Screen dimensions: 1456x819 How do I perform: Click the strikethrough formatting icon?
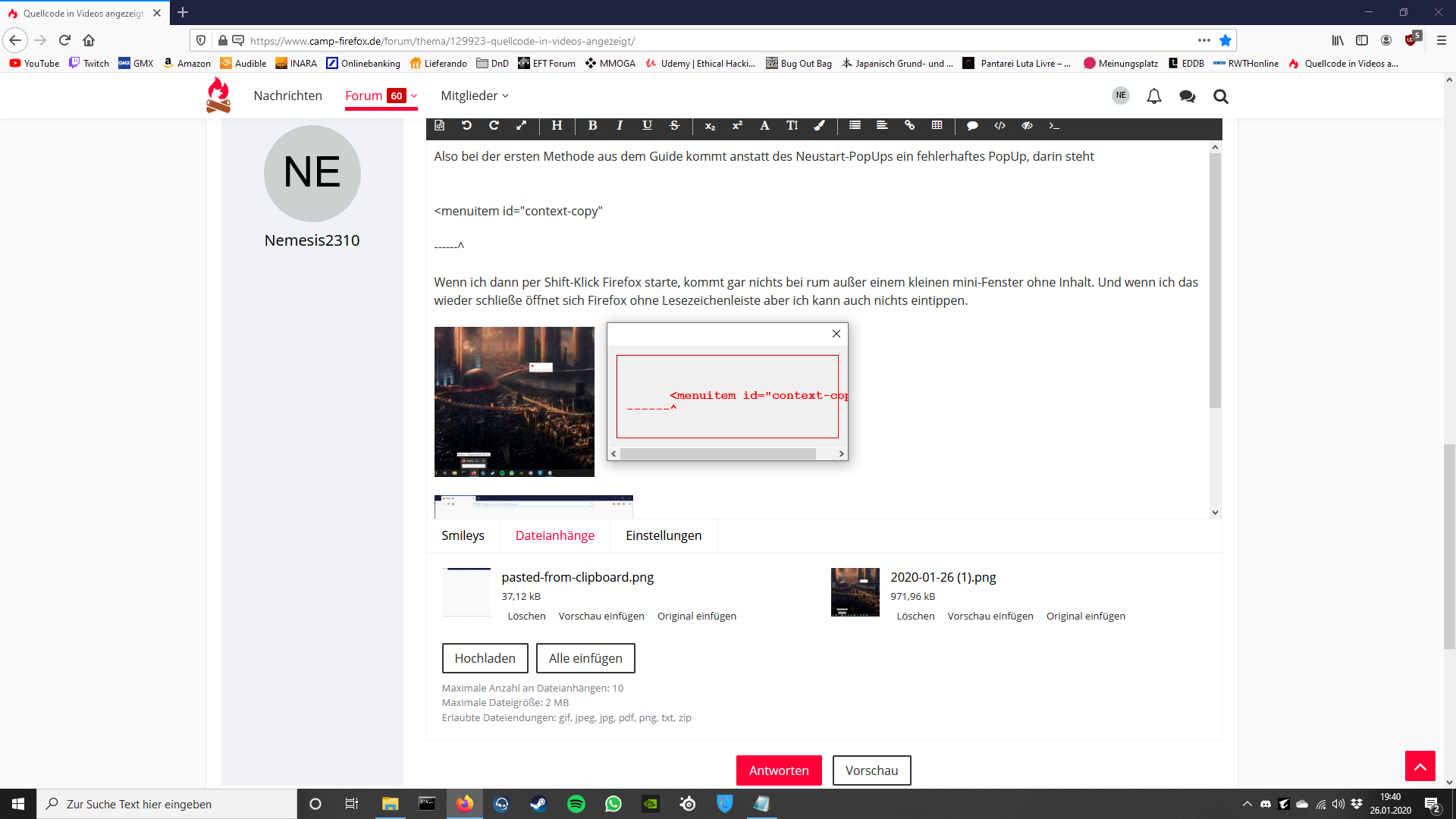[674, 126]
